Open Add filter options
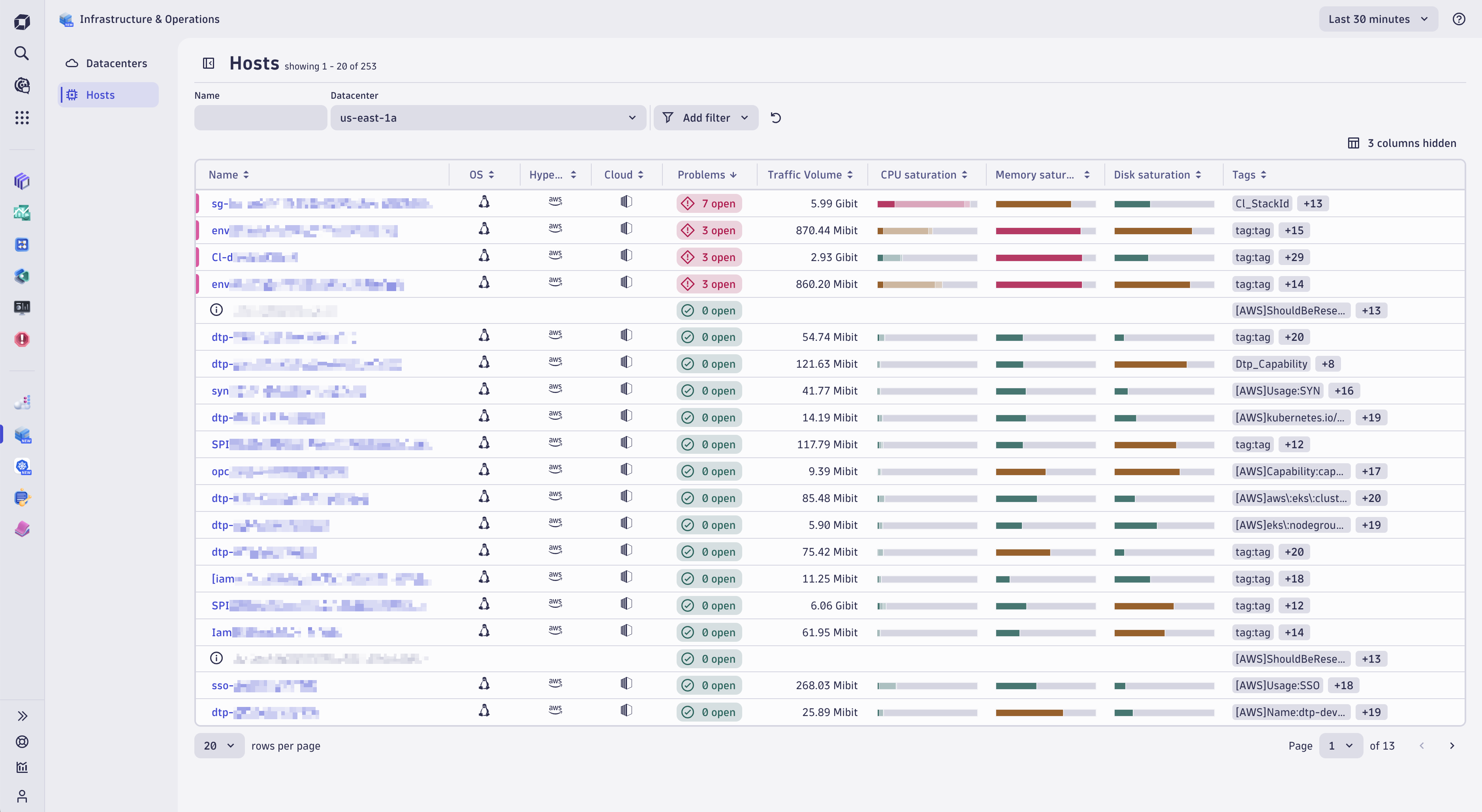 [706, 117]
